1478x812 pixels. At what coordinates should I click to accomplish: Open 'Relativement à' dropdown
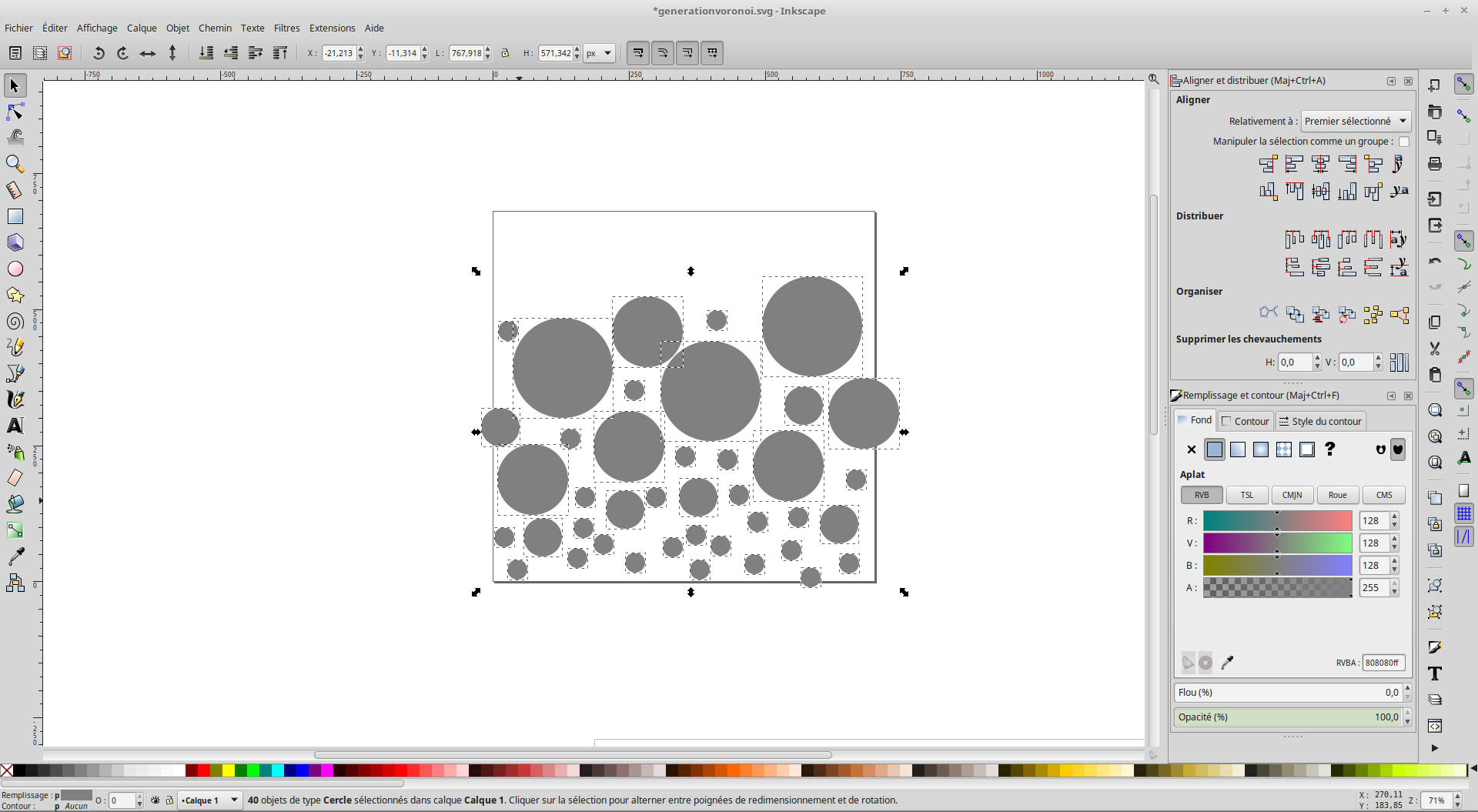point(1356,121)
